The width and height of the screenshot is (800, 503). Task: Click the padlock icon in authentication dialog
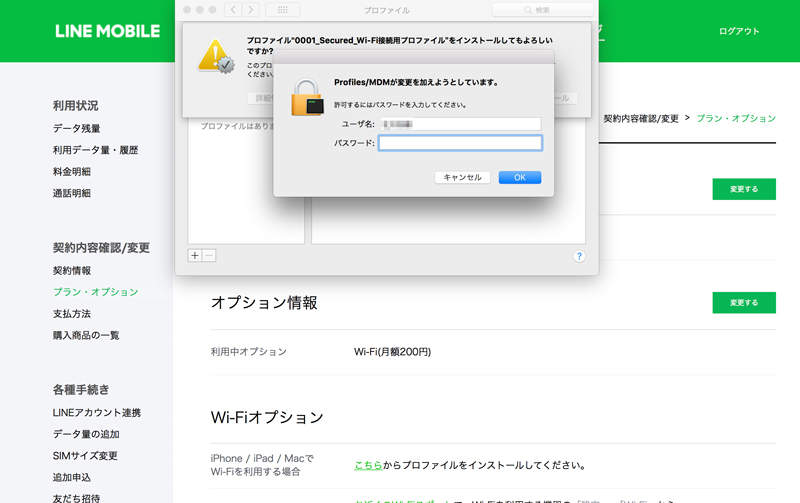(x=307, y=97)
